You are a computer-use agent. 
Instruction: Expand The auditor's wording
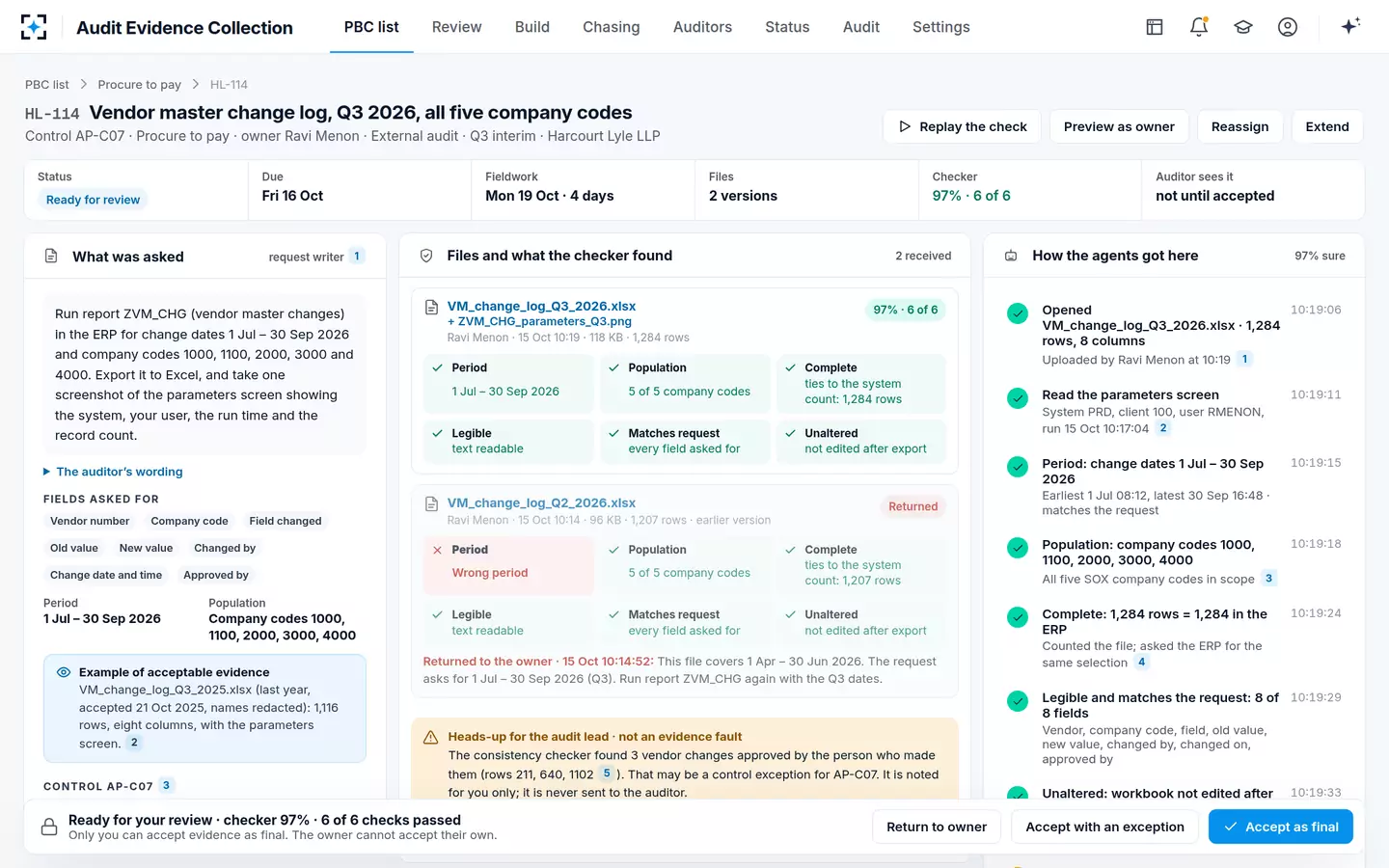[113, 472]
